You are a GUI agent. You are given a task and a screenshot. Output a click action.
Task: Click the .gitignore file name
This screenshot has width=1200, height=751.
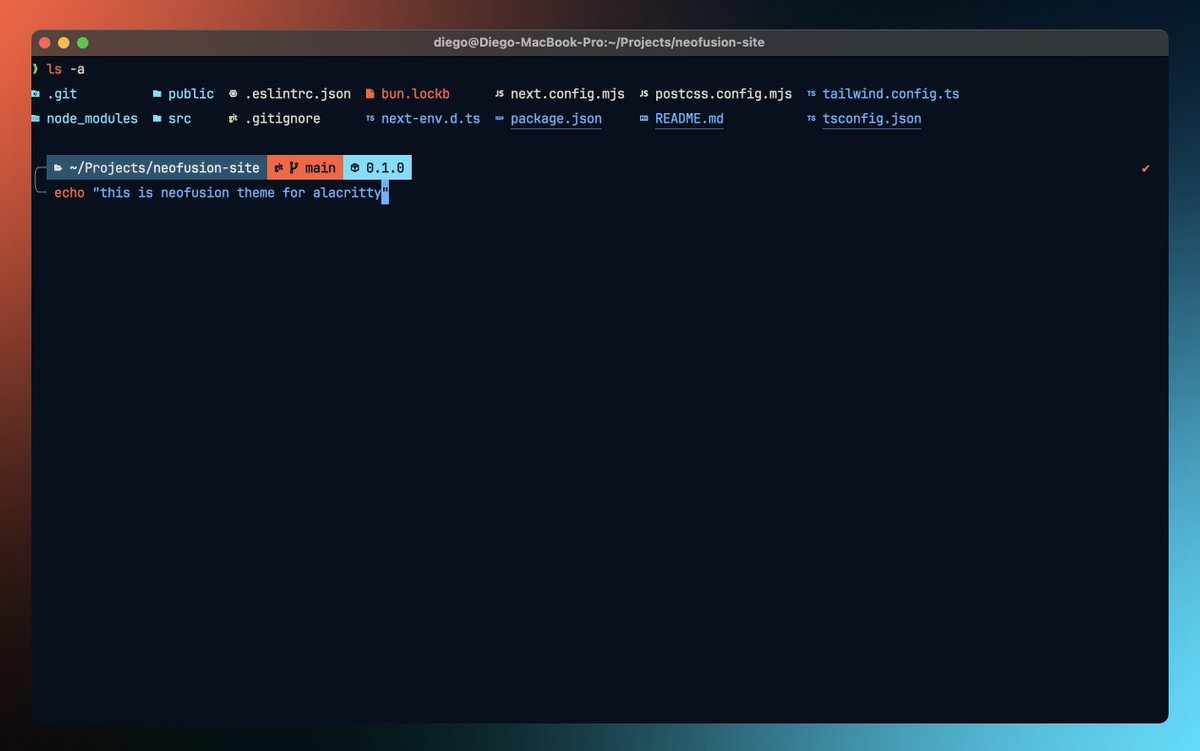[283, 118]
